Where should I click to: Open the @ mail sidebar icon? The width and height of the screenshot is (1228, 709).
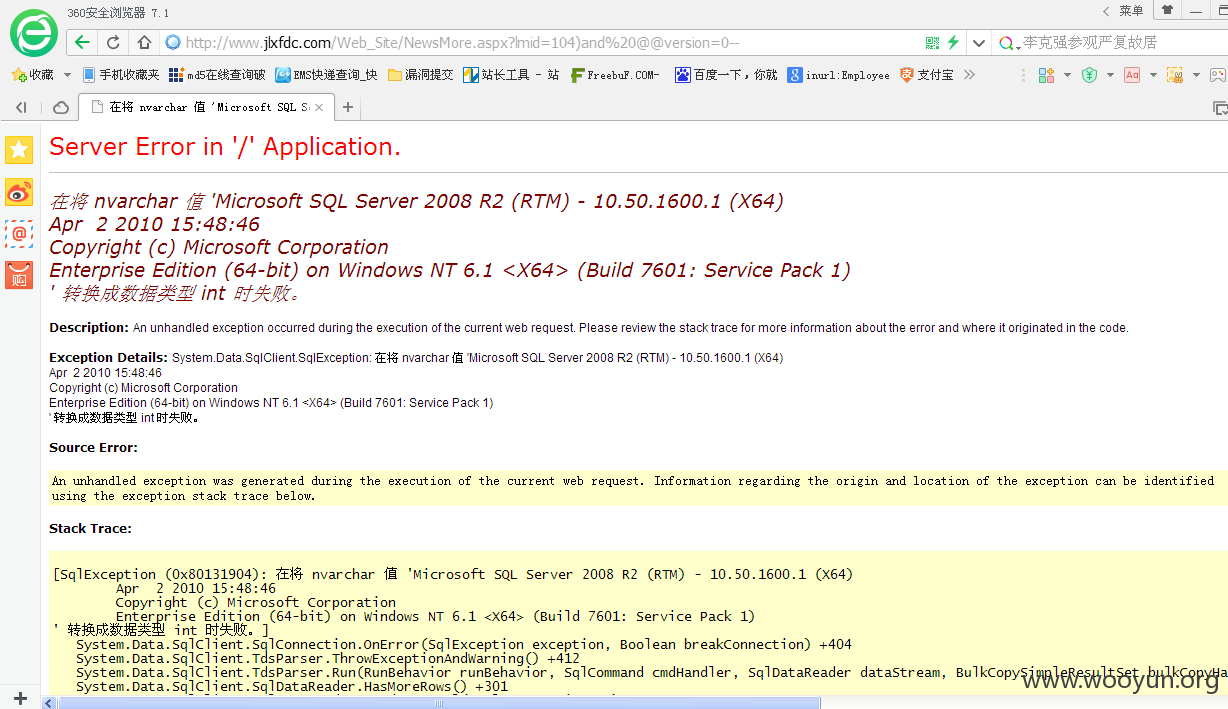point(19,233)
